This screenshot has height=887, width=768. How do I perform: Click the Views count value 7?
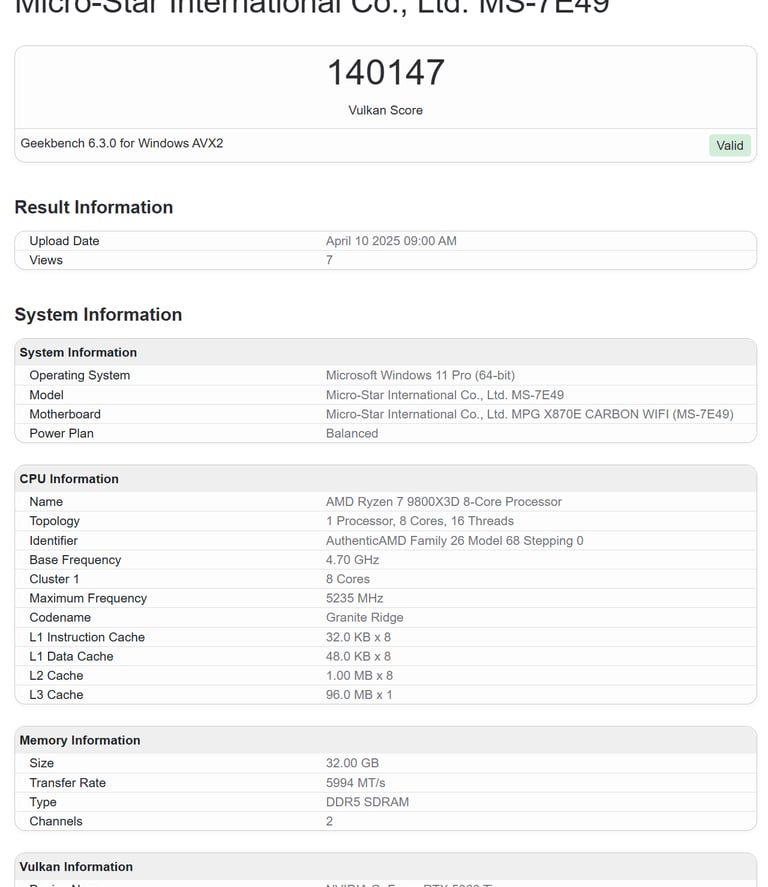point(329,260)
